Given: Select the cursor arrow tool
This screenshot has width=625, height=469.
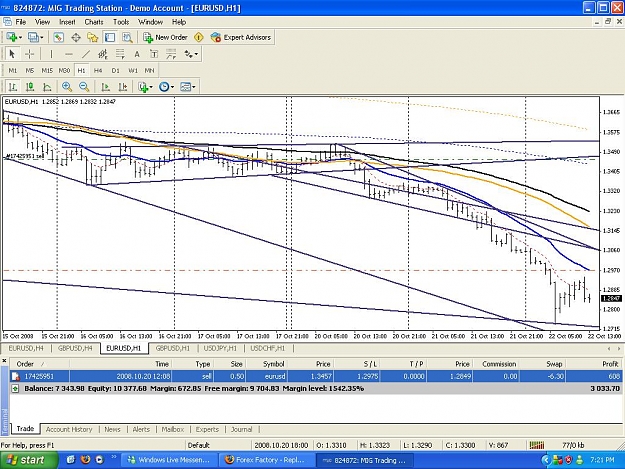Looking at the screenshot, I should (12, 54).
